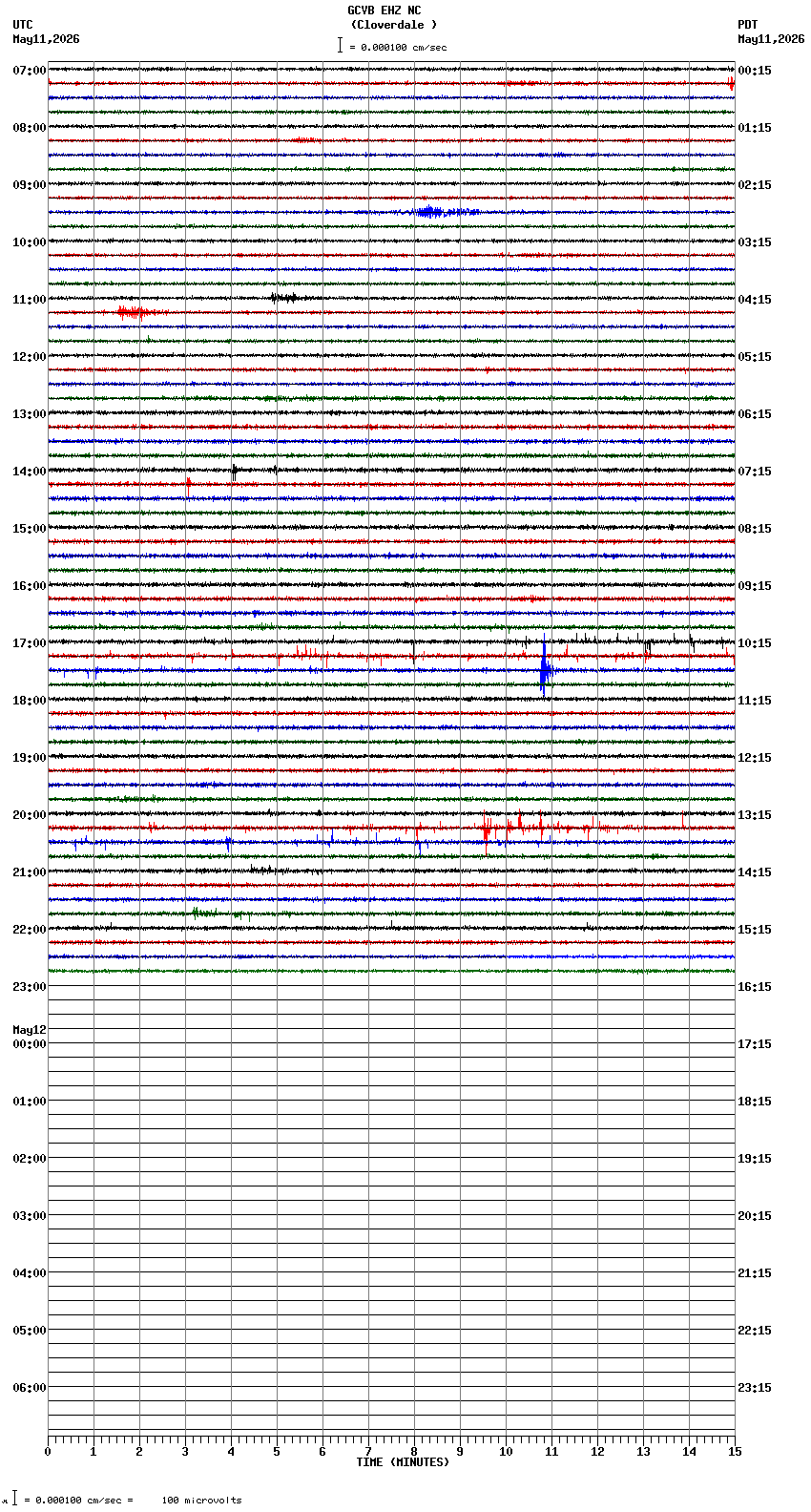Viewport: 811px width, 1512px height.
Task: Click the 21:00 UTC row label
Action: [x=30, y=872]
